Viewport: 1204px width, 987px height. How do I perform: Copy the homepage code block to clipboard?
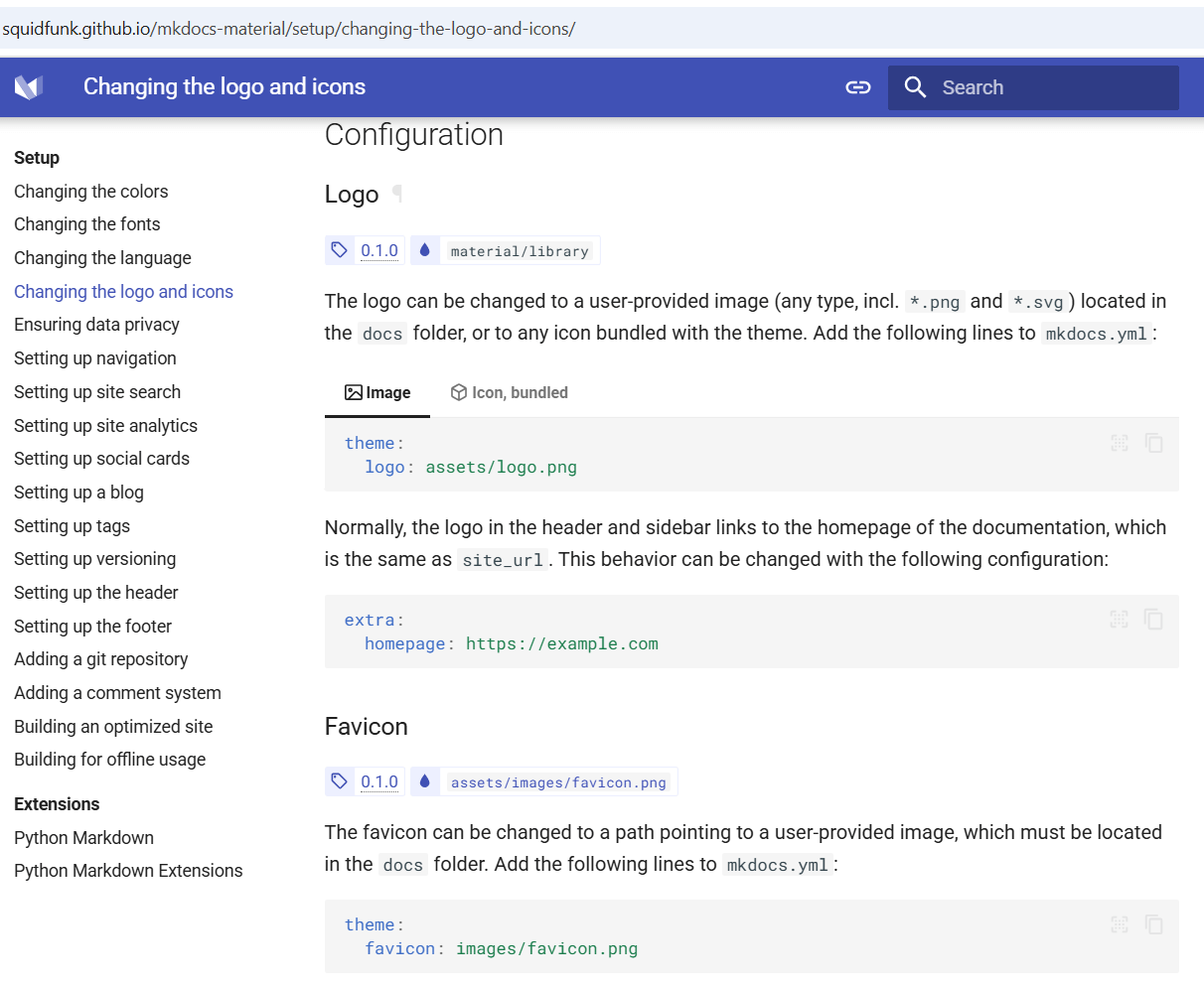(x=1153, y=620)
